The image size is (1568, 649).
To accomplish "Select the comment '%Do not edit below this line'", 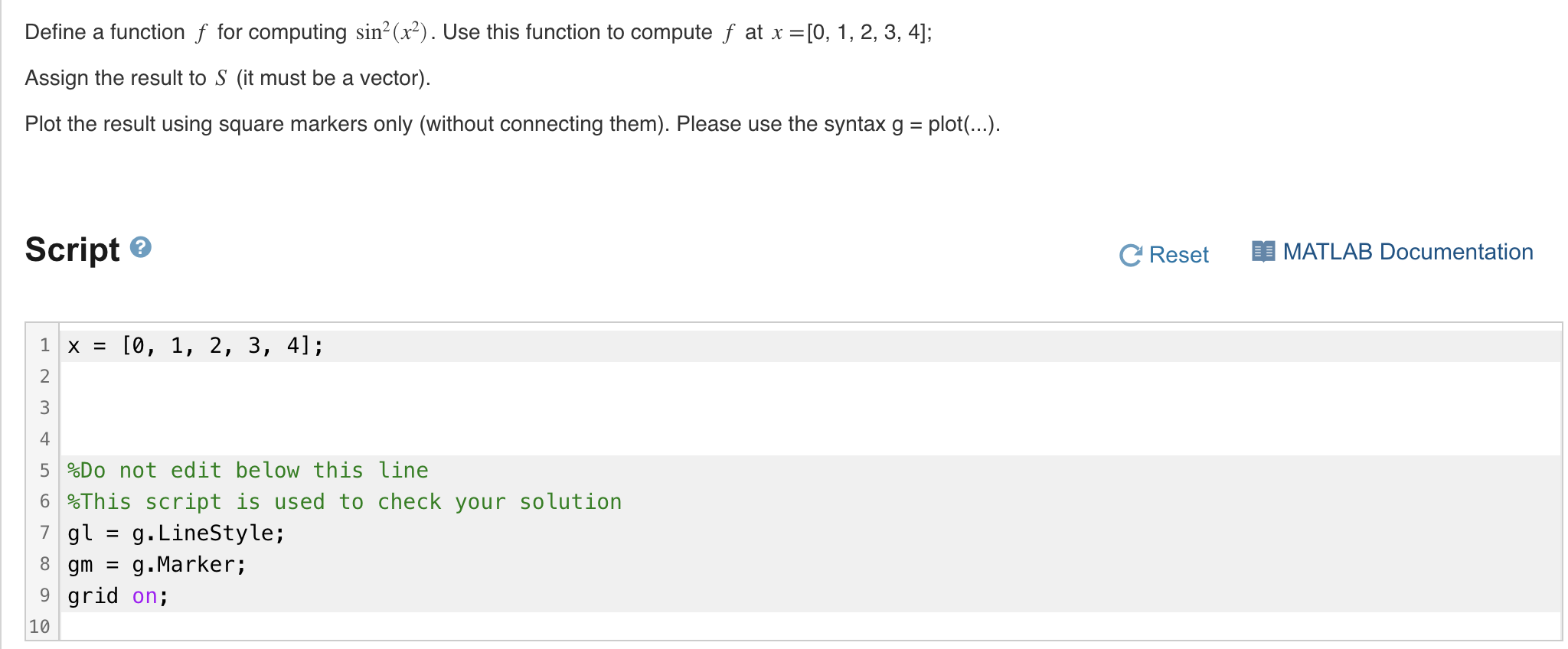I will pyautogui.click(x=247, y=470).
